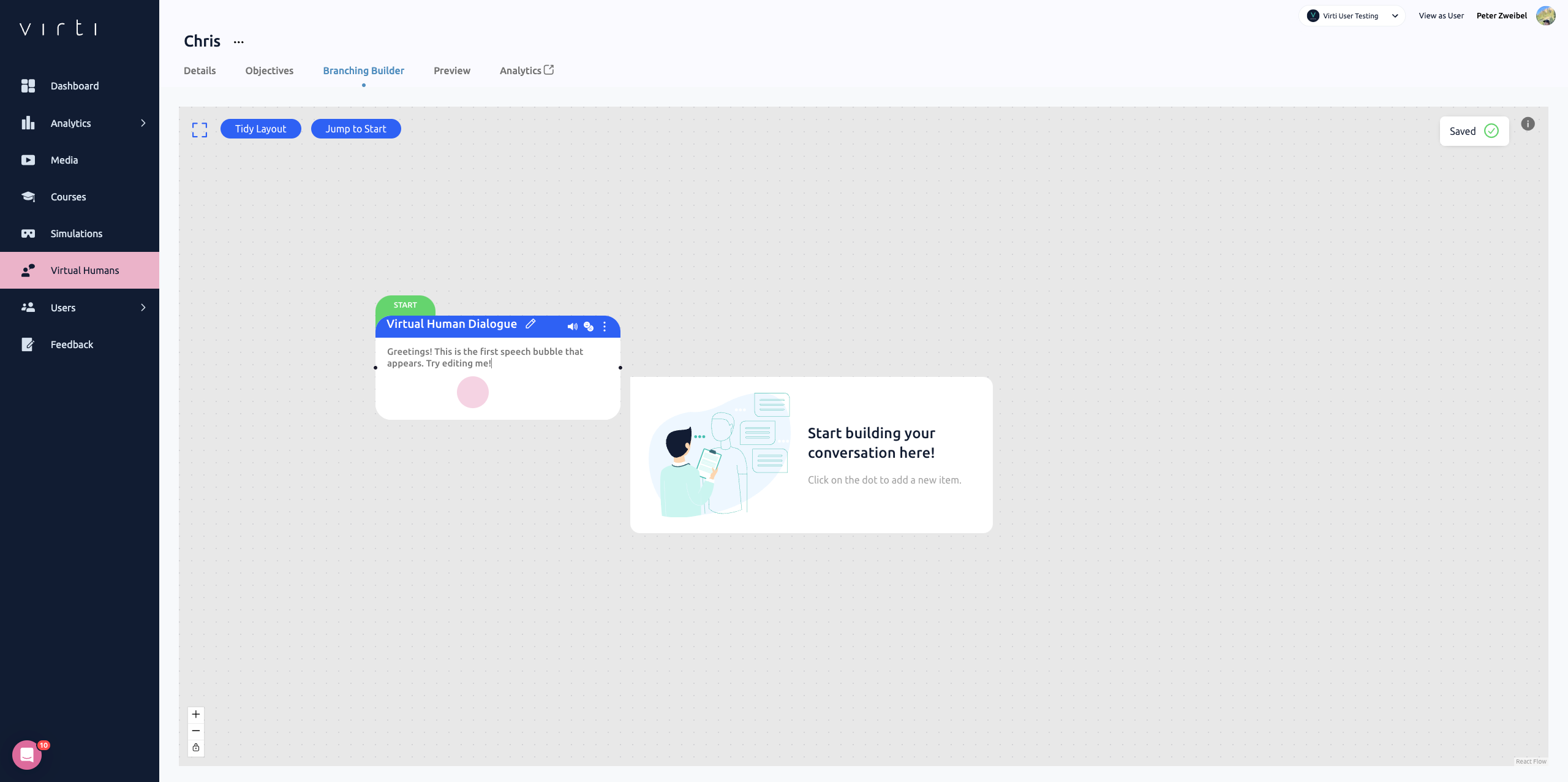Click the dialogue speech bubble text field
The height and width of the screenshot is (782, 1568).
pos(485,357)
